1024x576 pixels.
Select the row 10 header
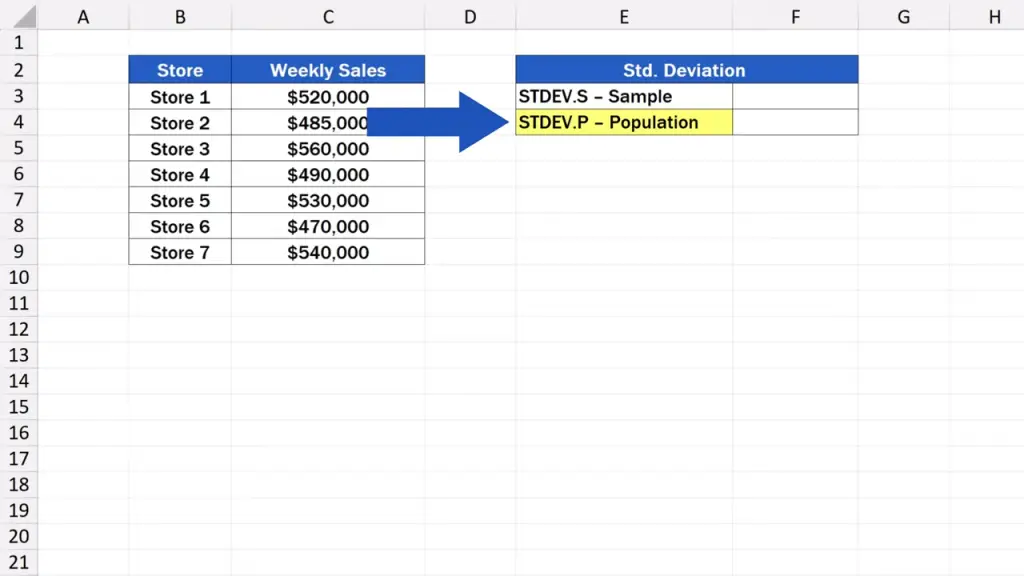tap(18, 277)
